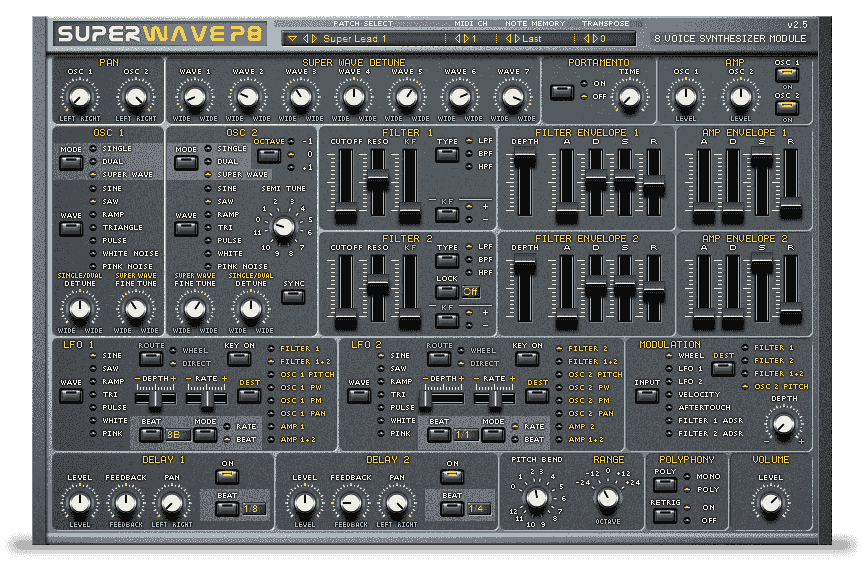Click the OSC 2 semi tune knob
Image resolution: width=864 pixels, height=561 pixels.
284,226
